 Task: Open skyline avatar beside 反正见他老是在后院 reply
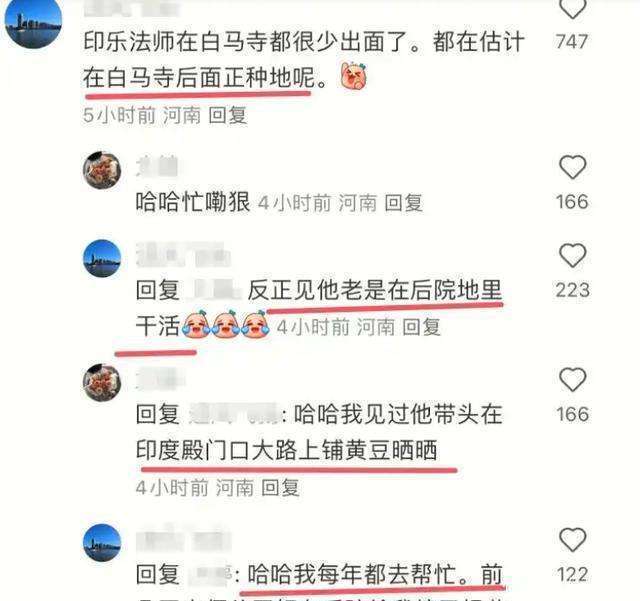point(102,258)
